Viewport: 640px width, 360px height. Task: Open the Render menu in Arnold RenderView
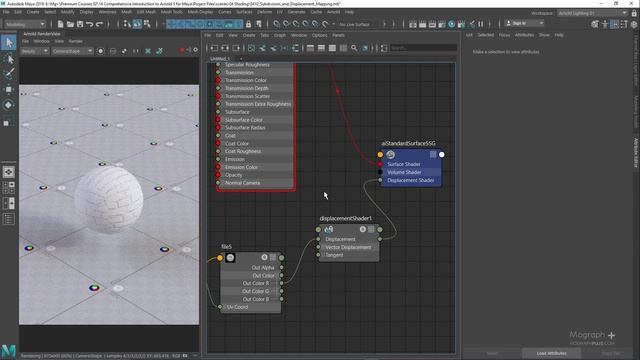[76, 41]
